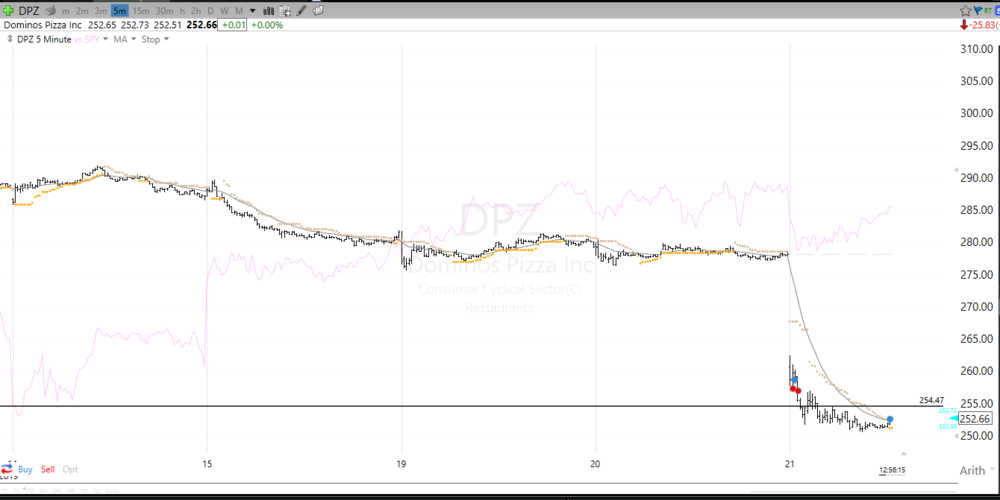Click the blue flag icon

(978, 11)
